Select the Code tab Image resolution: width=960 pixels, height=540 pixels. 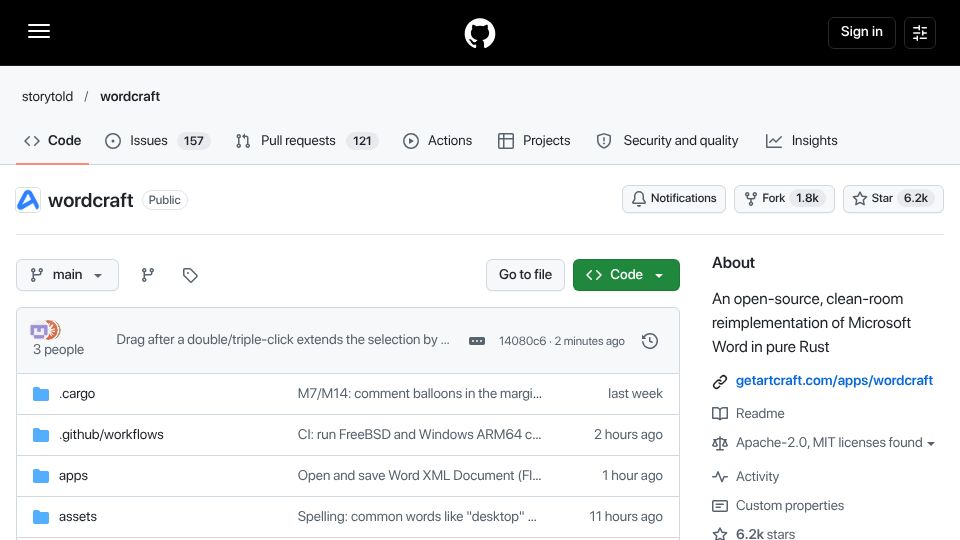tap(53, 141)
